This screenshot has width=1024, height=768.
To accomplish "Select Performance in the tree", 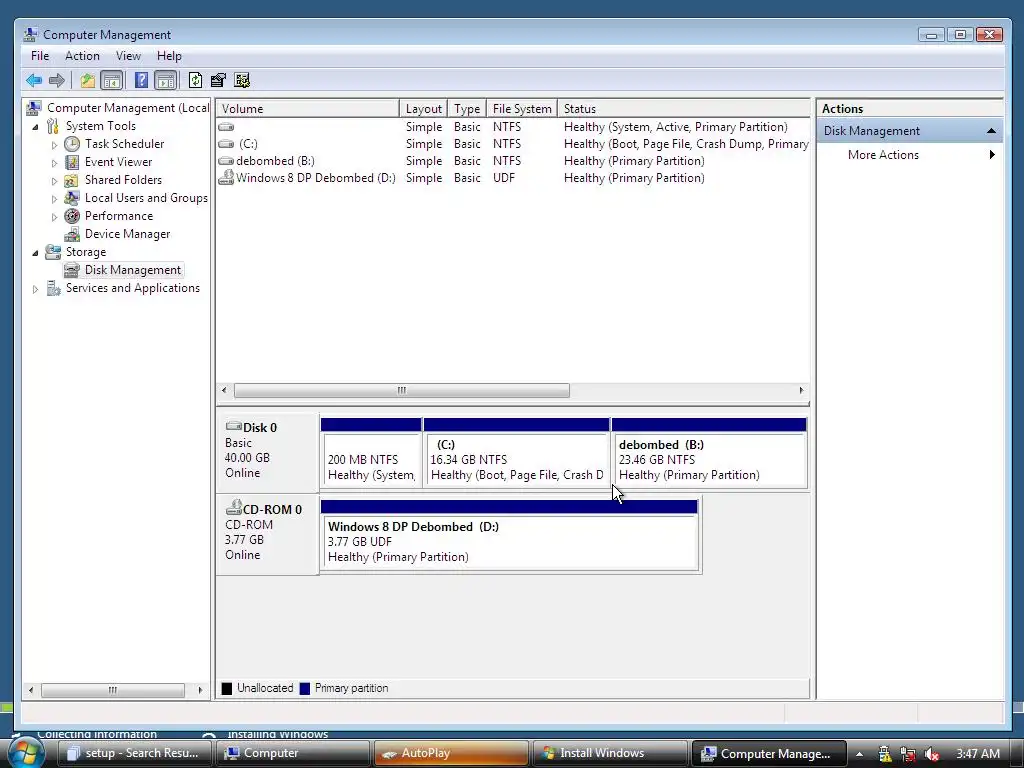I will click(119, 216).
